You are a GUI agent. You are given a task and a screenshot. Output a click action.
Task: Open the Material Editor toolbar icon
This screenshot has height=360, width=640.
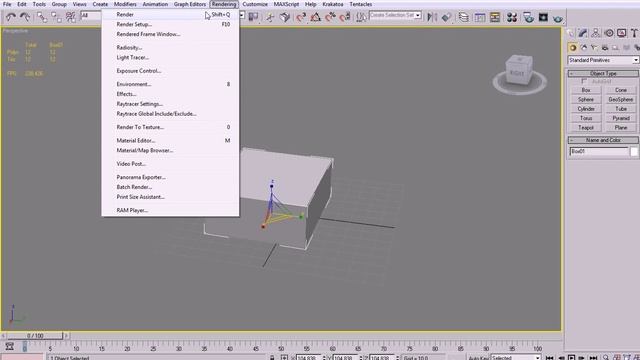(512, 17)
